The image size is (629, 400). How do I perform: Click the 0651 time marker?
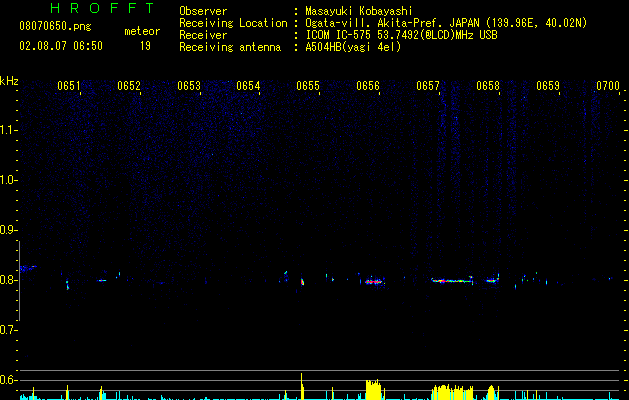click(x=69, y=86)
